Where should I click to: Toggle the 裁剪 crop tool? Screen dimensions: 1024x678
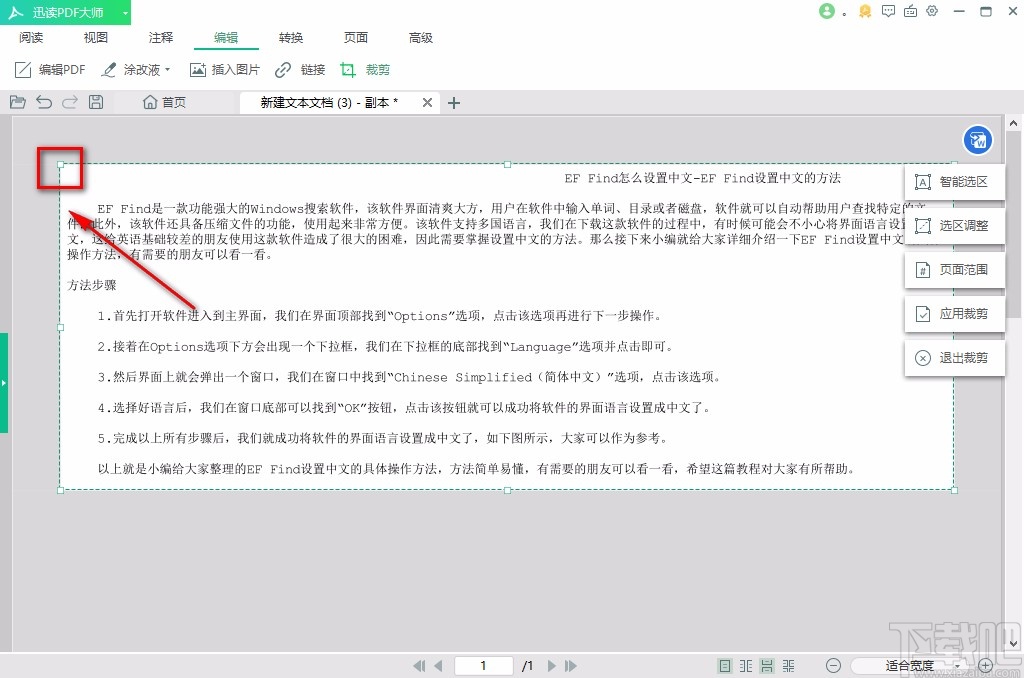365,69
